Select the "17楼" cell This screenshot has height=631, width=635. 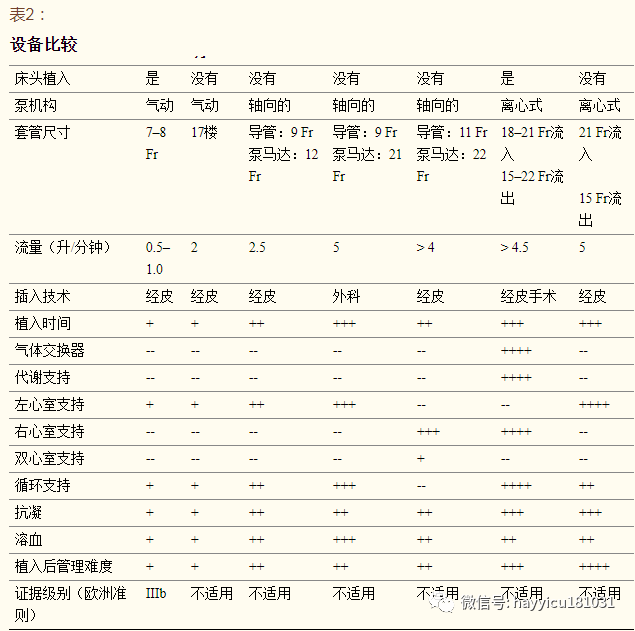(x=205, y=132)
